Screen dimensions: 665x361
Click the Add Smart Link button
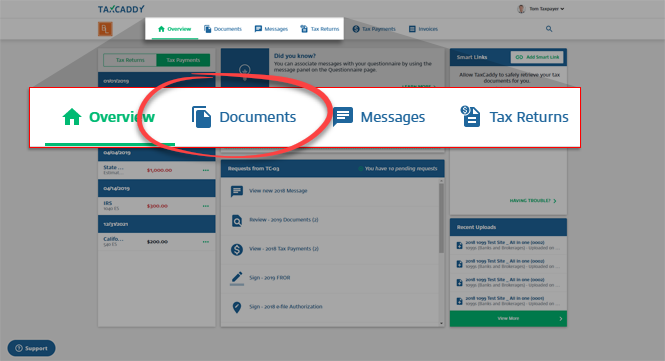click(537, 57)
